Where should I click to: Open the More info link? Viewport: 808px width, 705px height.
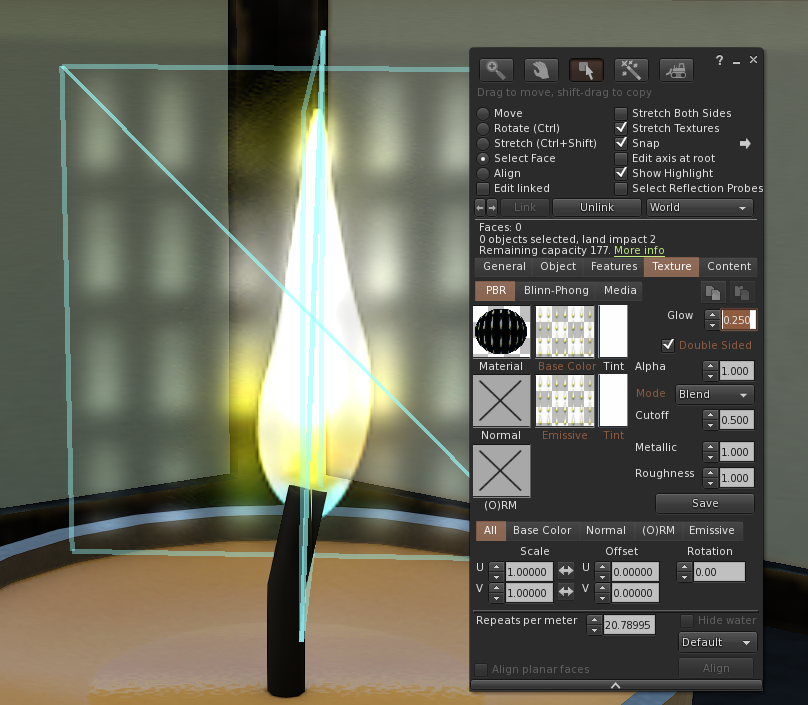[x=639, y=250]
